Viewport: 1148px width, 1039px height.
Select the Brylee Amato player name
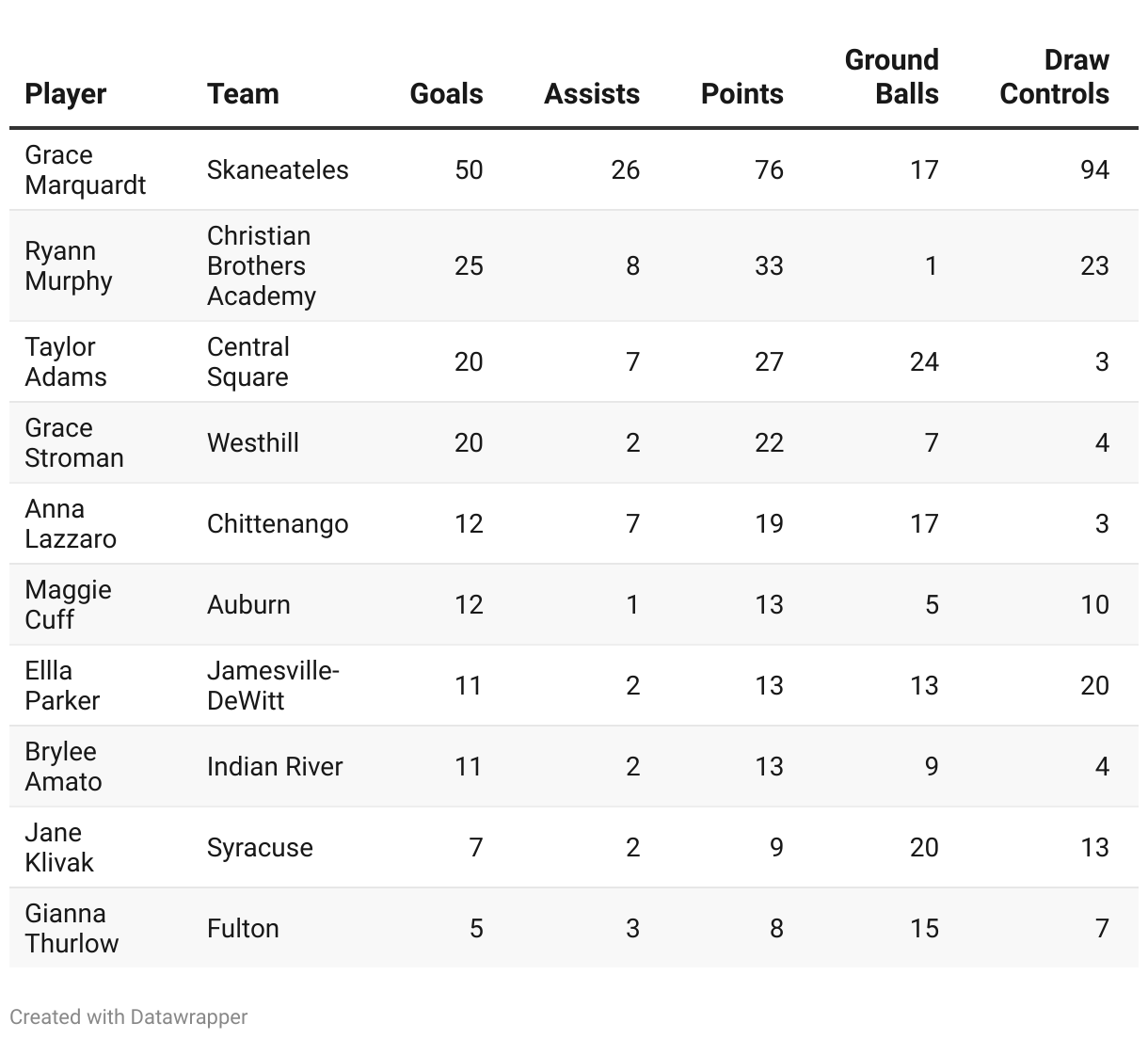point(63,767)
